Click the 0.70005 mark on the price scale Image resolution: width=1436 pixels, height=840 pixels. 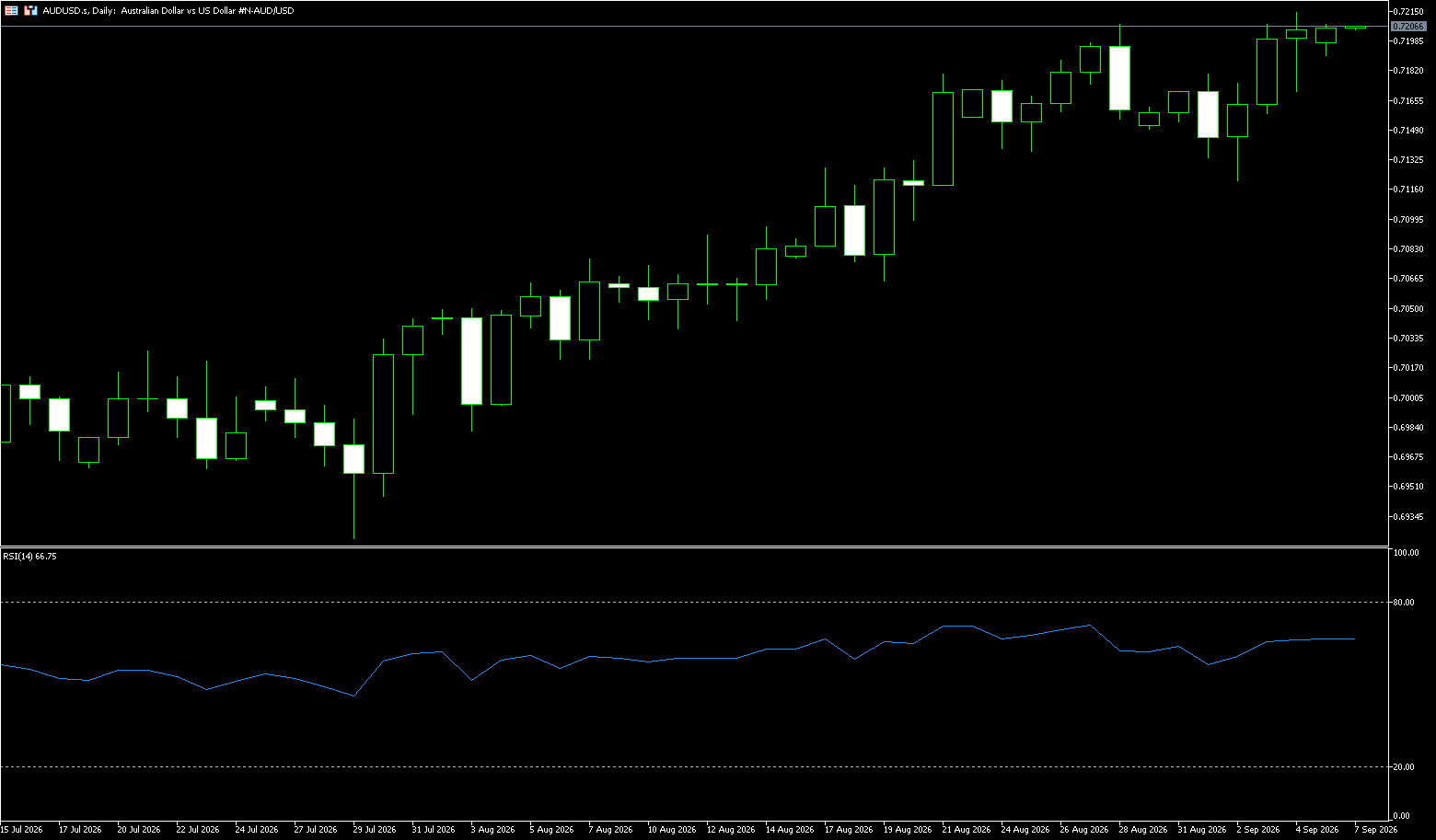tap(1408, 397)
